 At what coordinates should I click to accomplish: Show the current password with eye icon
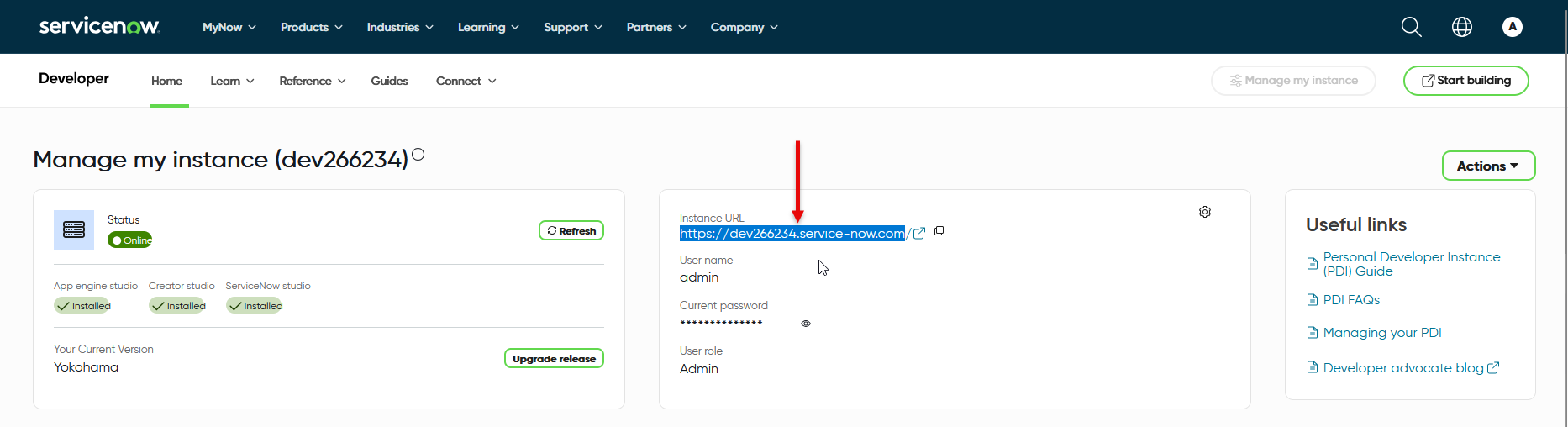tap(805, 324)
